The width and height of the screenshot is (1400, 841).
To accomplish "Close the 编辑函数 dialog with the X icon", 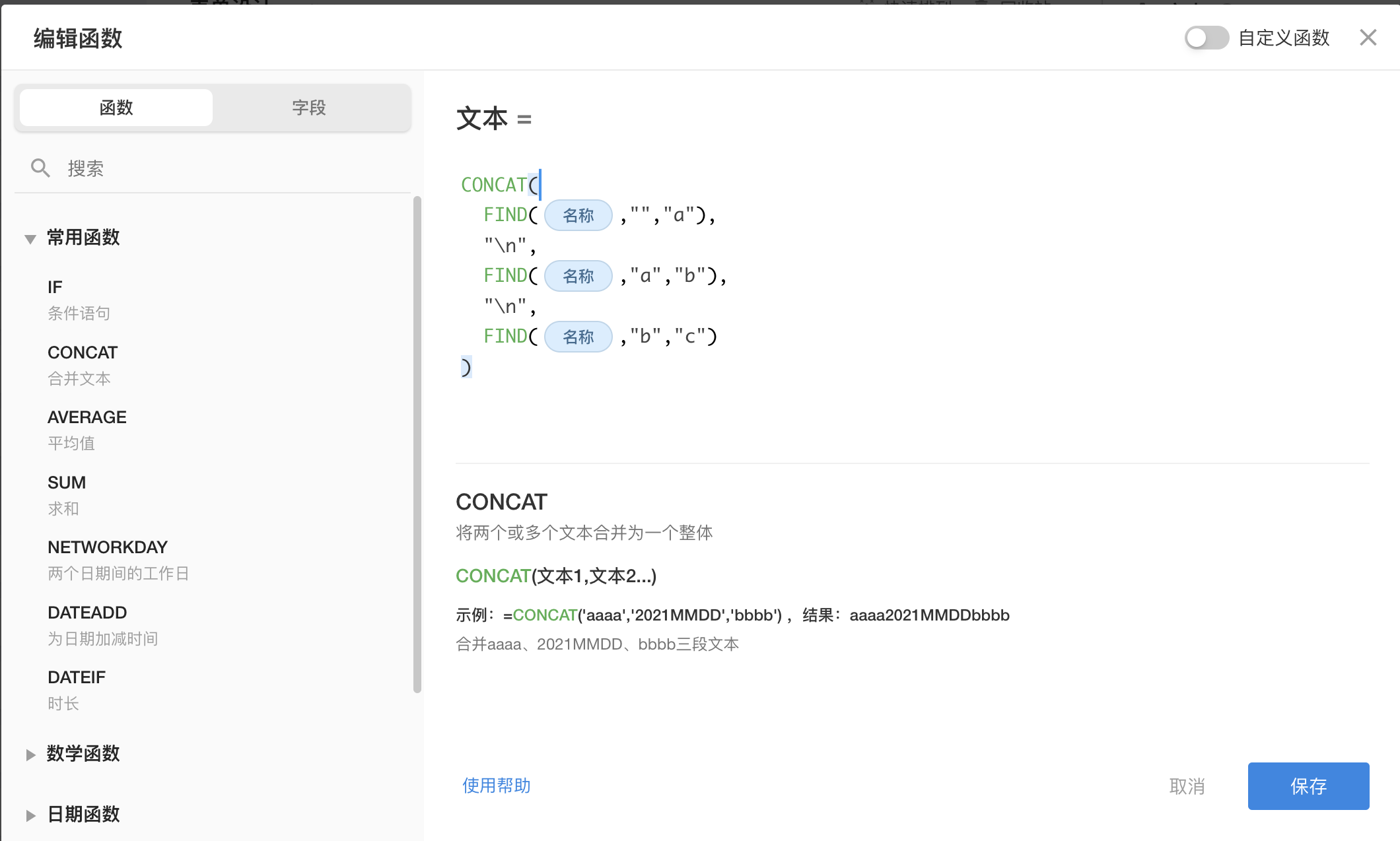I will click(1368, 38).
